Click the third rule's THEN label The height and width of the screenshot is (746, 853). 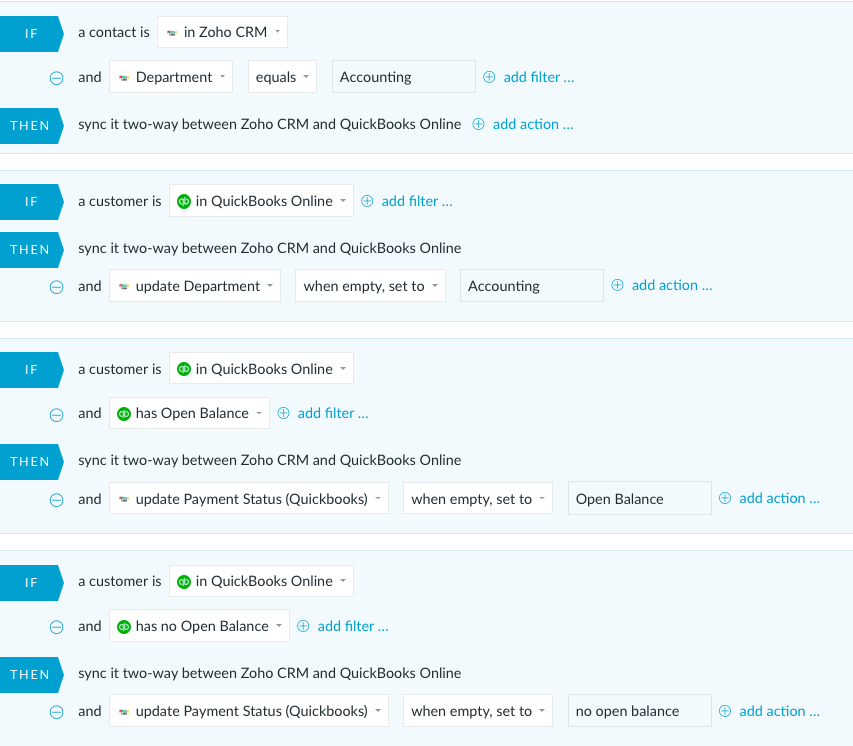click(30, 462)
